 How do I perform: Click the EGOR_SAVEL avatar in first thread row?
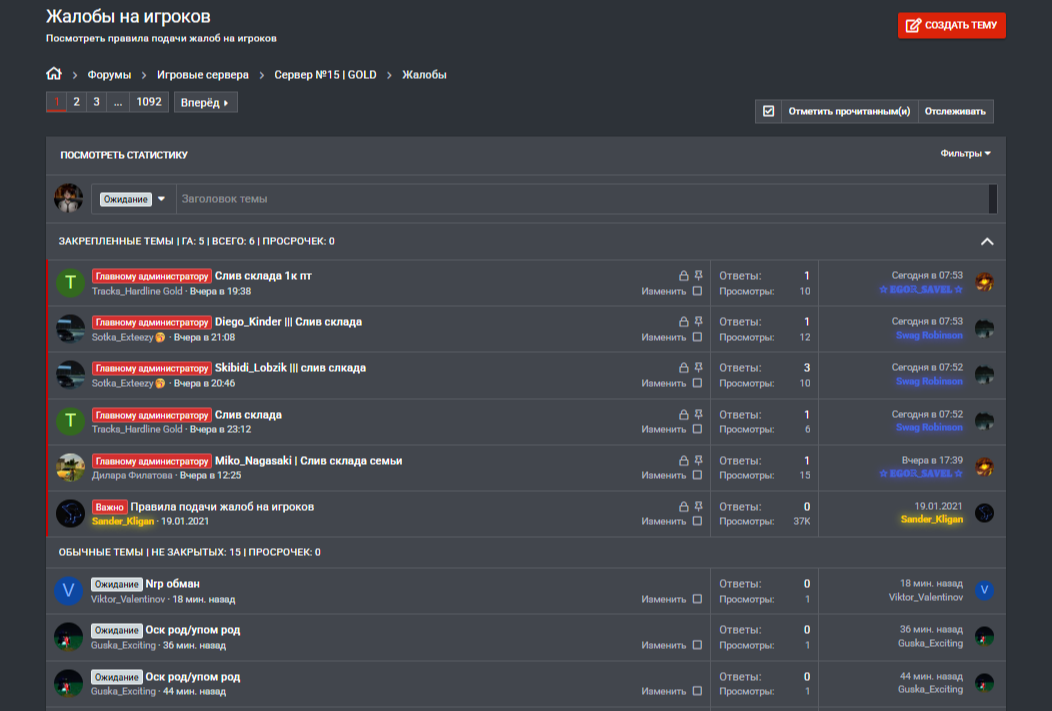984,282
